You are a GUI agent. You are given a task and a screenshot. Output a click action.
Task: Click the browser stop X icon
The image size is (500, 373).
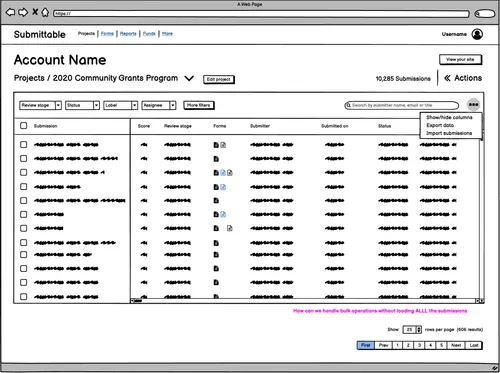[35, 12]
